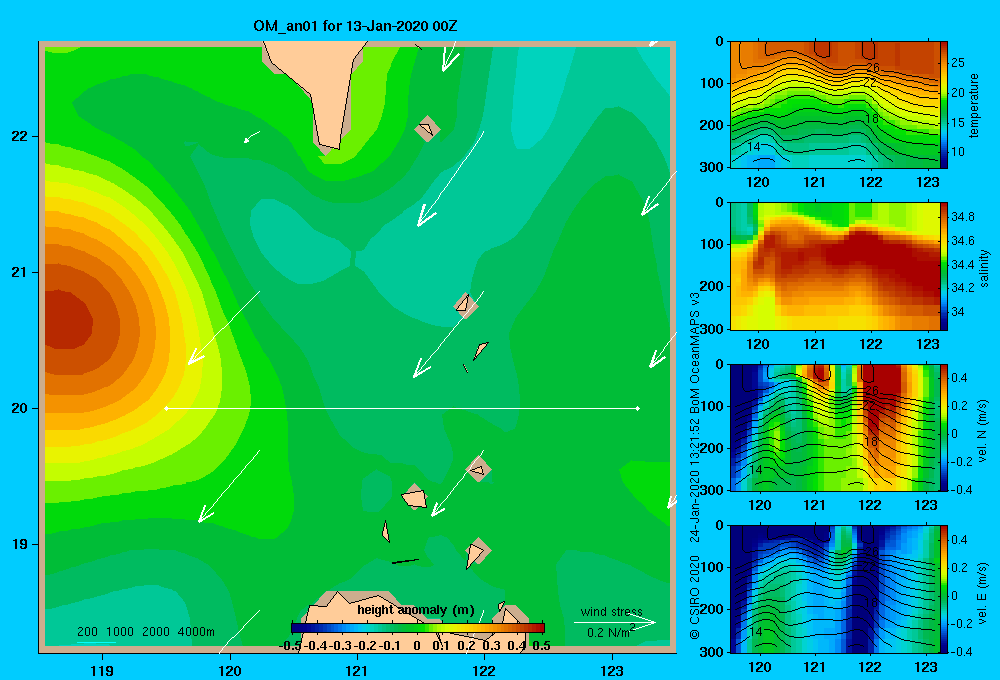Screen dimensions: 1000x680
Task: Click the 'vel. N (m/s)' label
Action: click(x=983, y=431)
